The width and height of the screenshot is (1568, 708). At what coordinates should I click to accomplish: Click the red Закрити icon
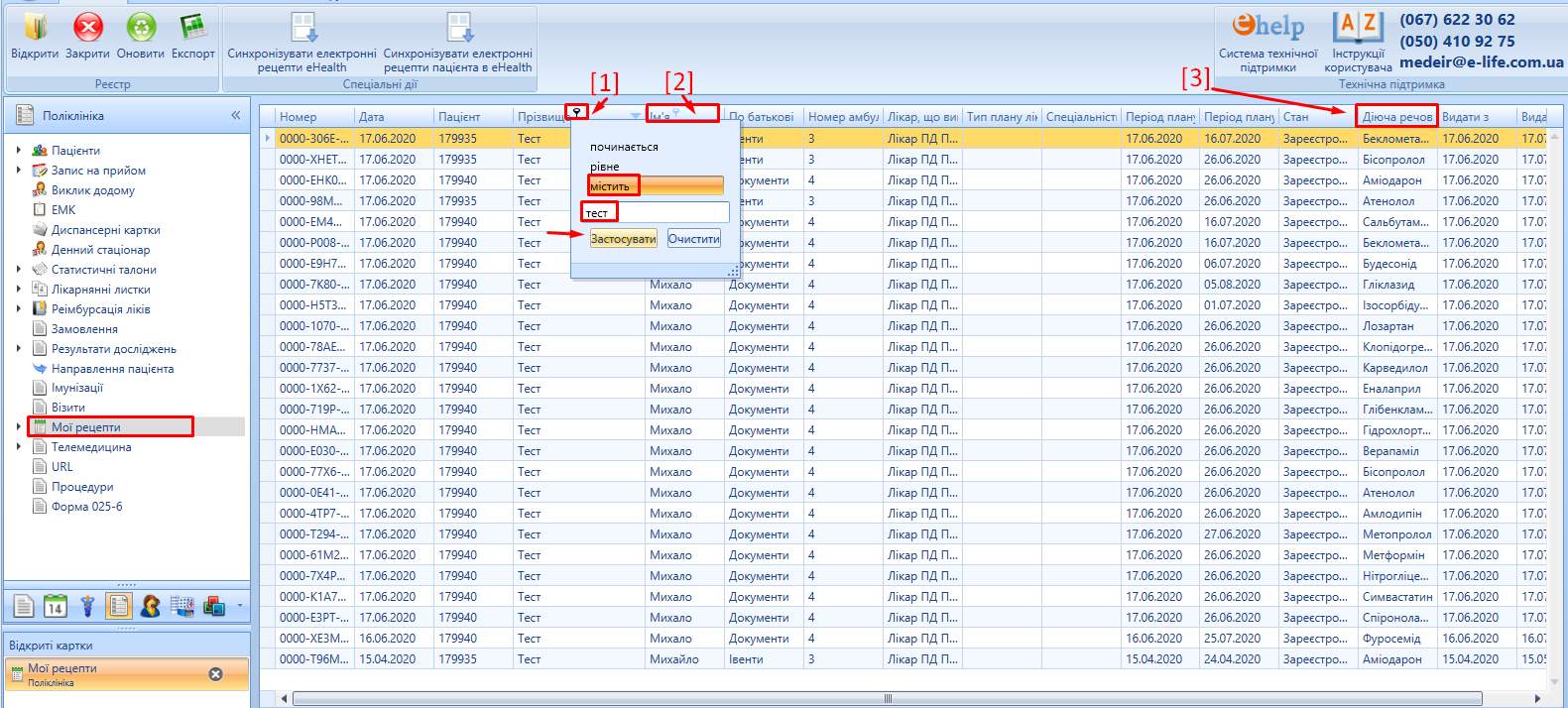(88, 28)
